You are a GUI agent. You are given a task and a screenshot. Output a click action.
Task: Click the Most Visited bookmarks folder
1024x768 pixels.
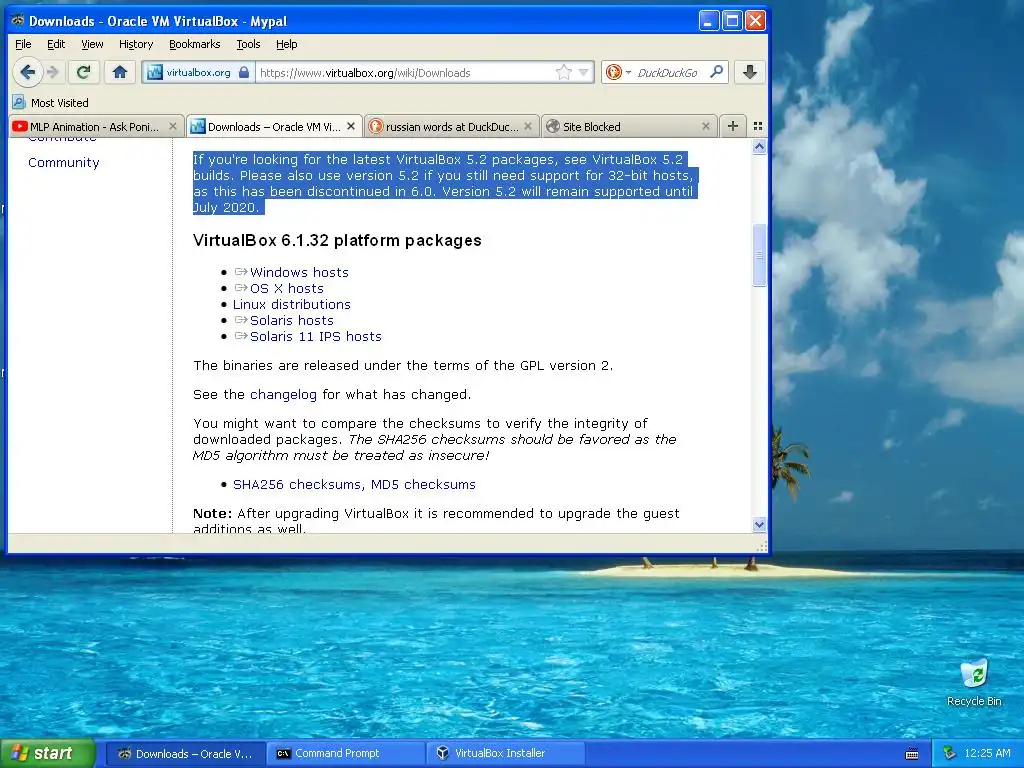coord(50,103)
